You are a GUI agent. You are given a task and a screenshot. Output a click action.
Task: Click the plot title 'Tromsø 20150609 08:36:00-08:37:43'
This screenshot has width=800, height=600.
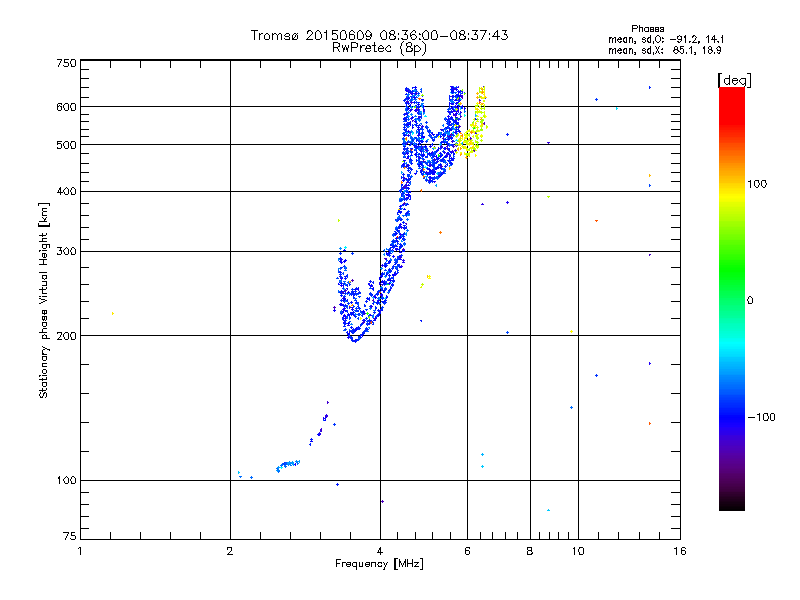pyautogui.click(x=379, y=35)
